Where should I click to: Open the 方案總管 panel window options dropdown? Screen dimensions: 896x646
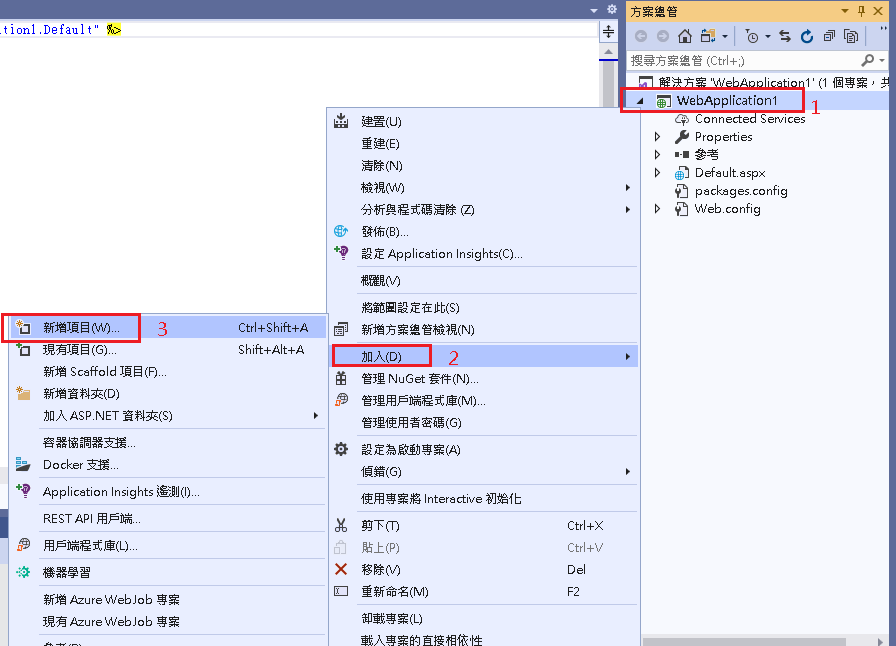click(x=845, y=11)
